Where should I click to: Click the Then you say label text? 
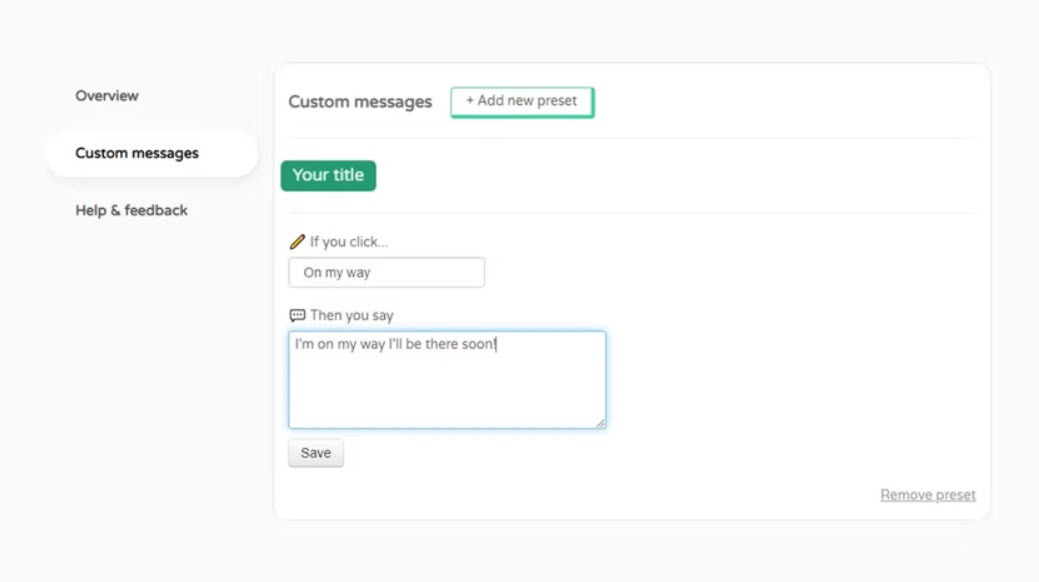tap(352, 316)
